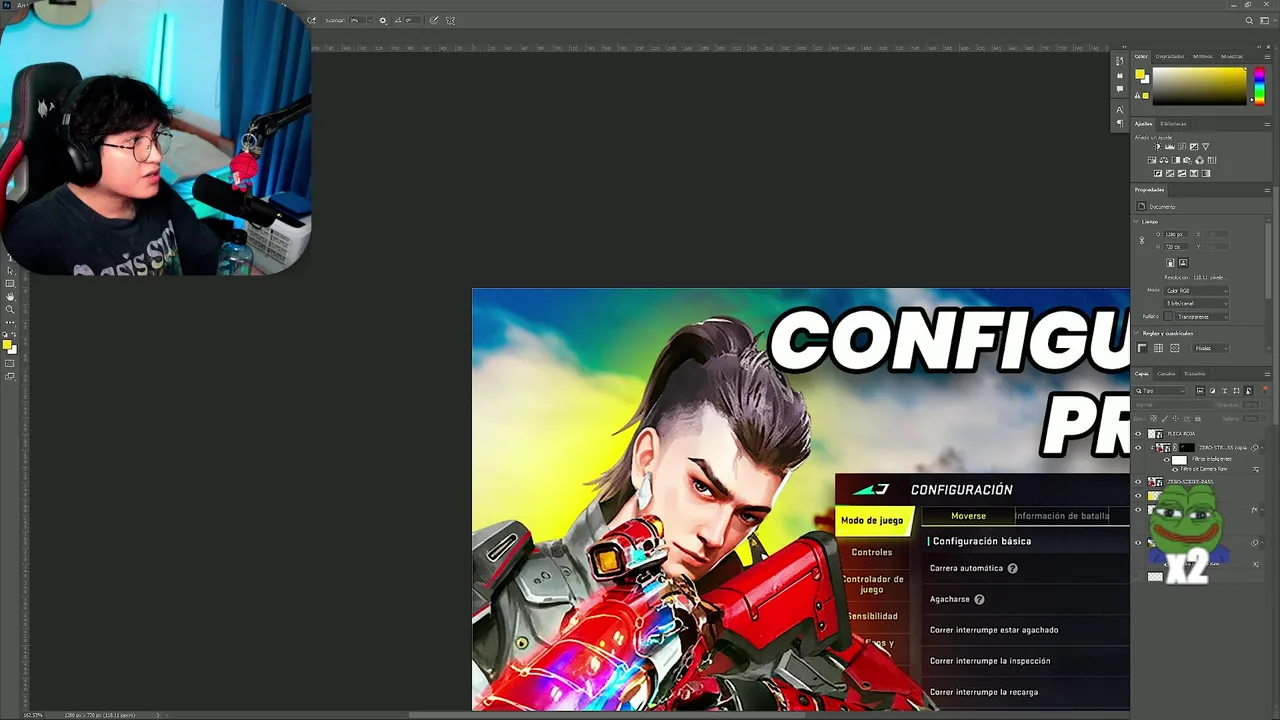Select the FLECA ROJA layer name
The width and height of the screenshot is (1280, 720).
(1181, 434)
